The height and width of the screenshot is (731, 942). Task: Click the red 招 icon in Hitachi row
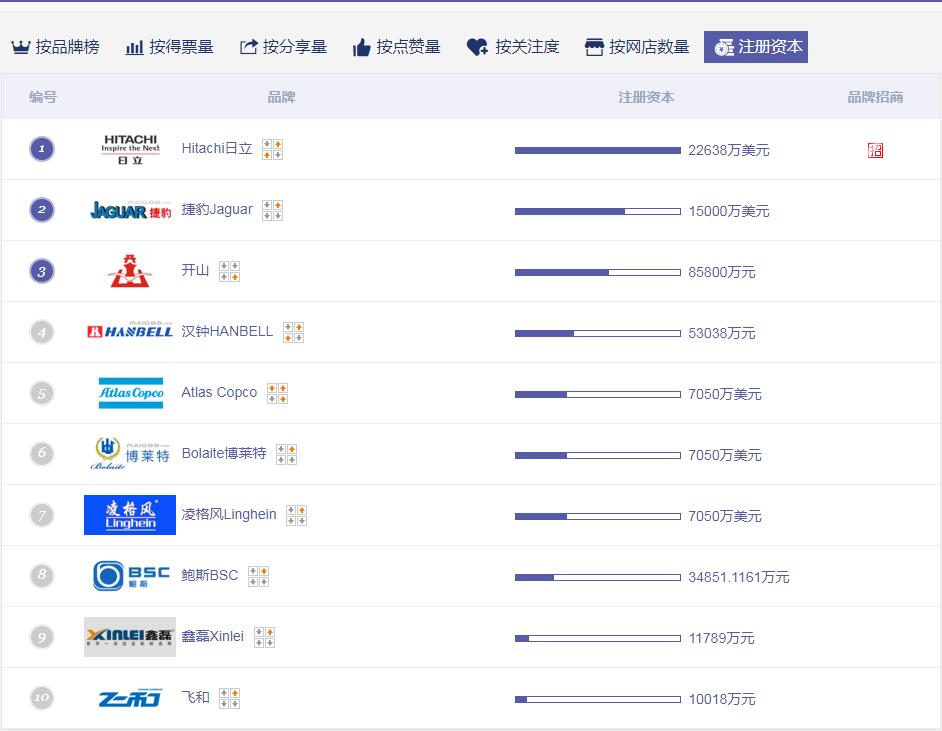point(875,150)
